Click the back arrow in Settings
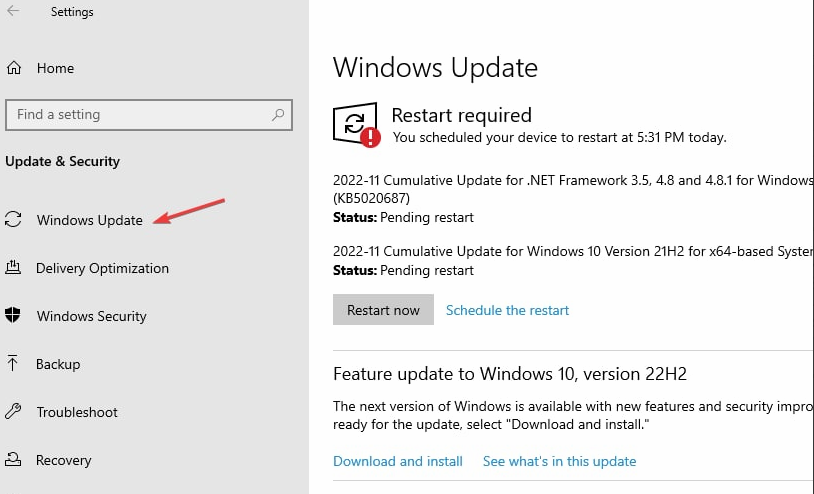This screenshot has width=814, height=494. [x=14, y=12]
